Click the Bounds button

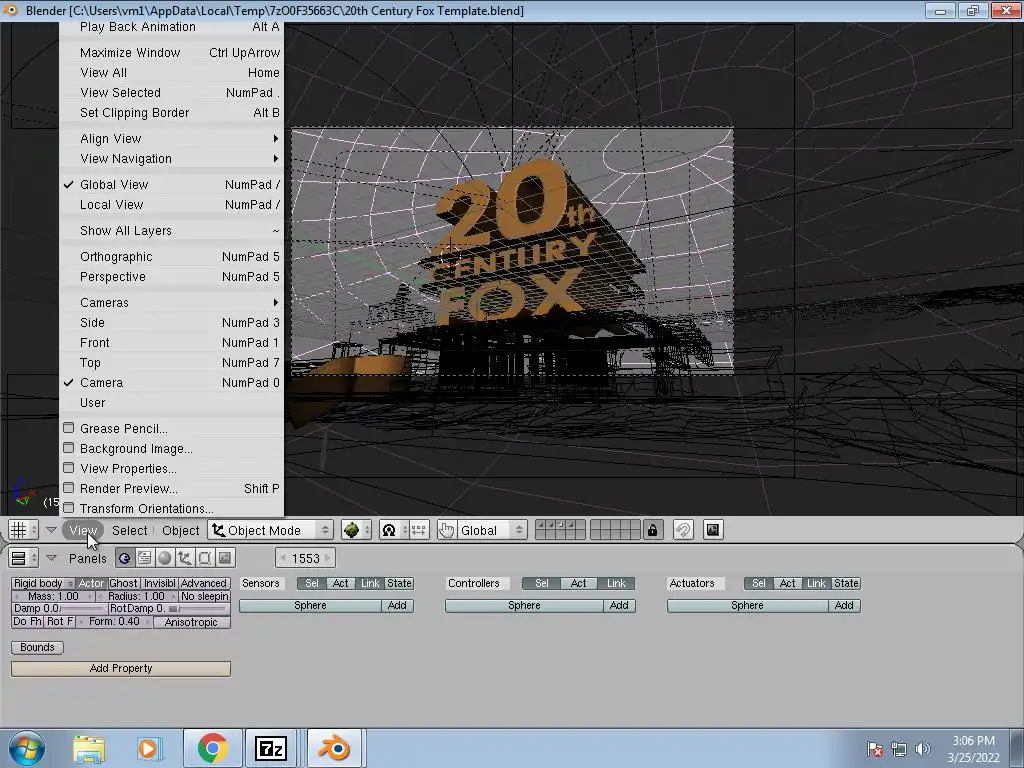pos(37,647)
